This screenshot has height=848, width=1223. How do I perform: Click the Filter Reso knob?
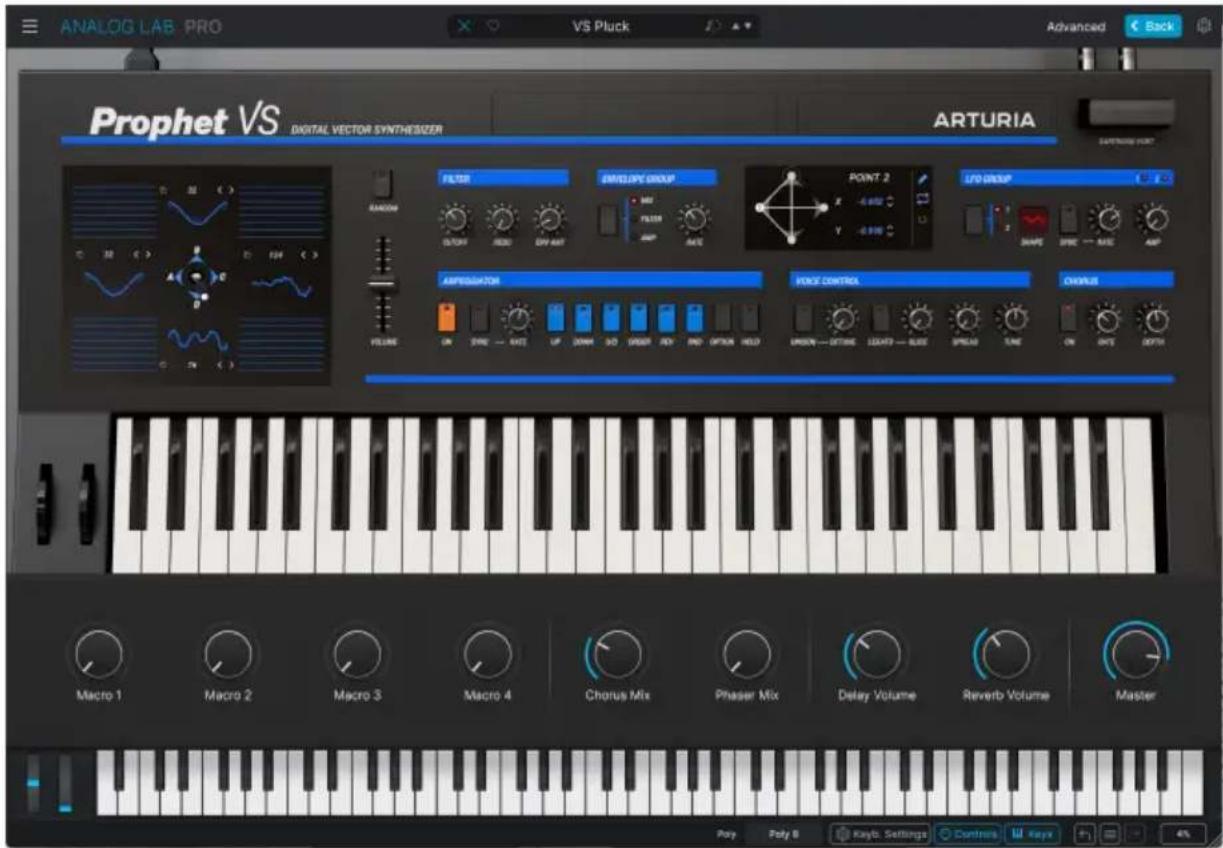coord(501,219)
